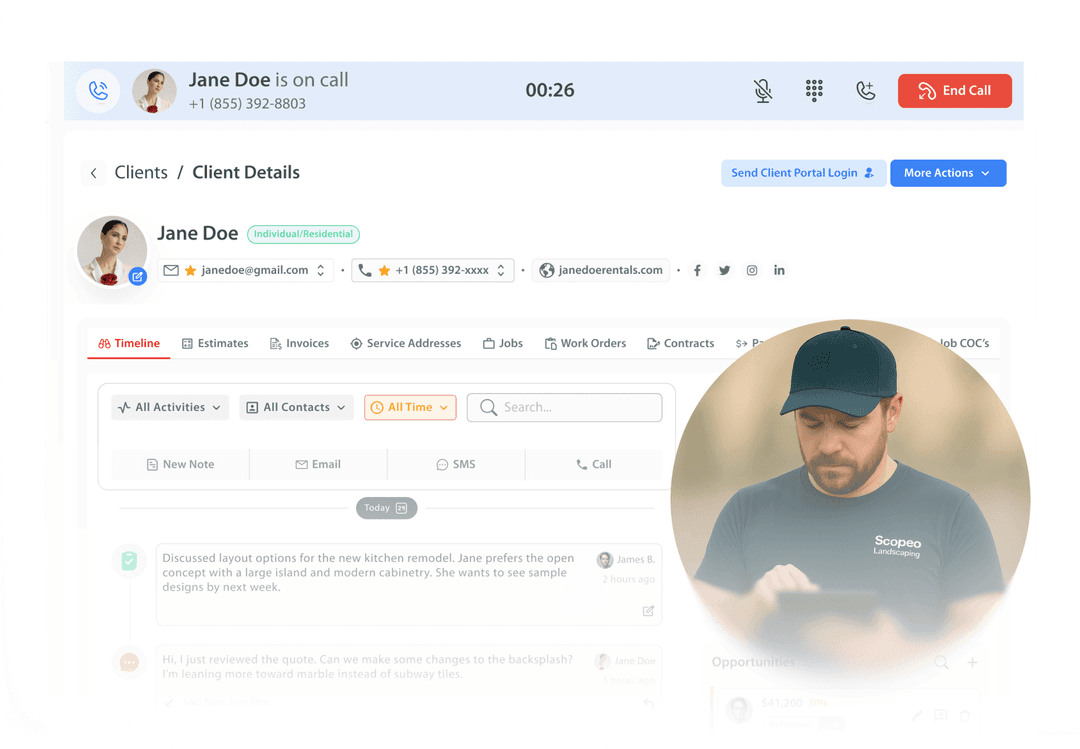Open the dial keypad

pyautogui.click(x=814, y=90)
